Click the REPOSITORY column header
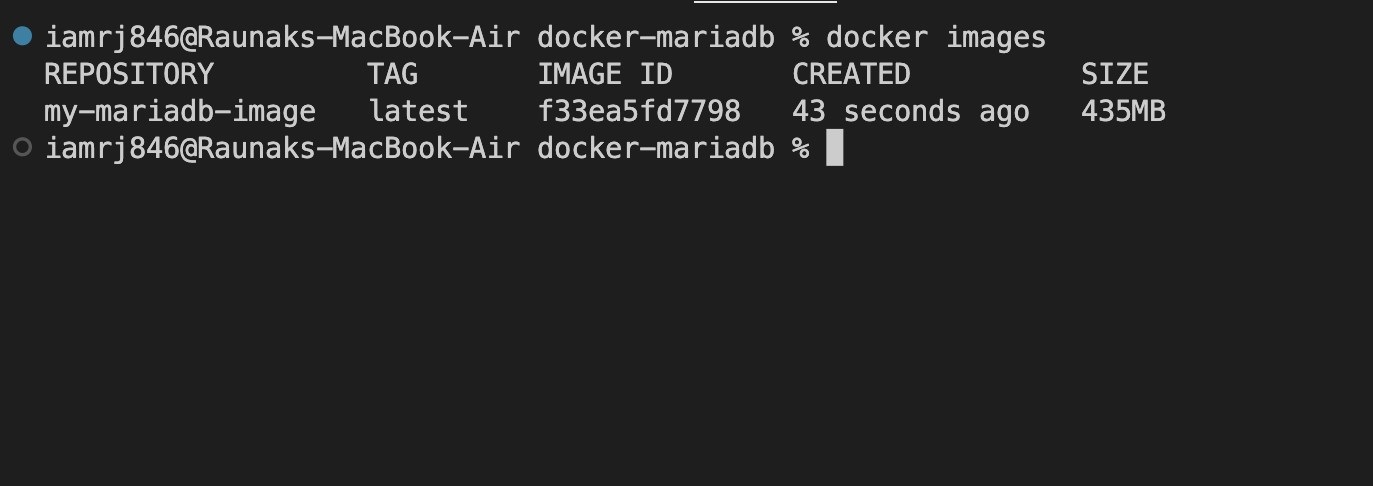Screen dimensions: 1373x486 (129, 74)
